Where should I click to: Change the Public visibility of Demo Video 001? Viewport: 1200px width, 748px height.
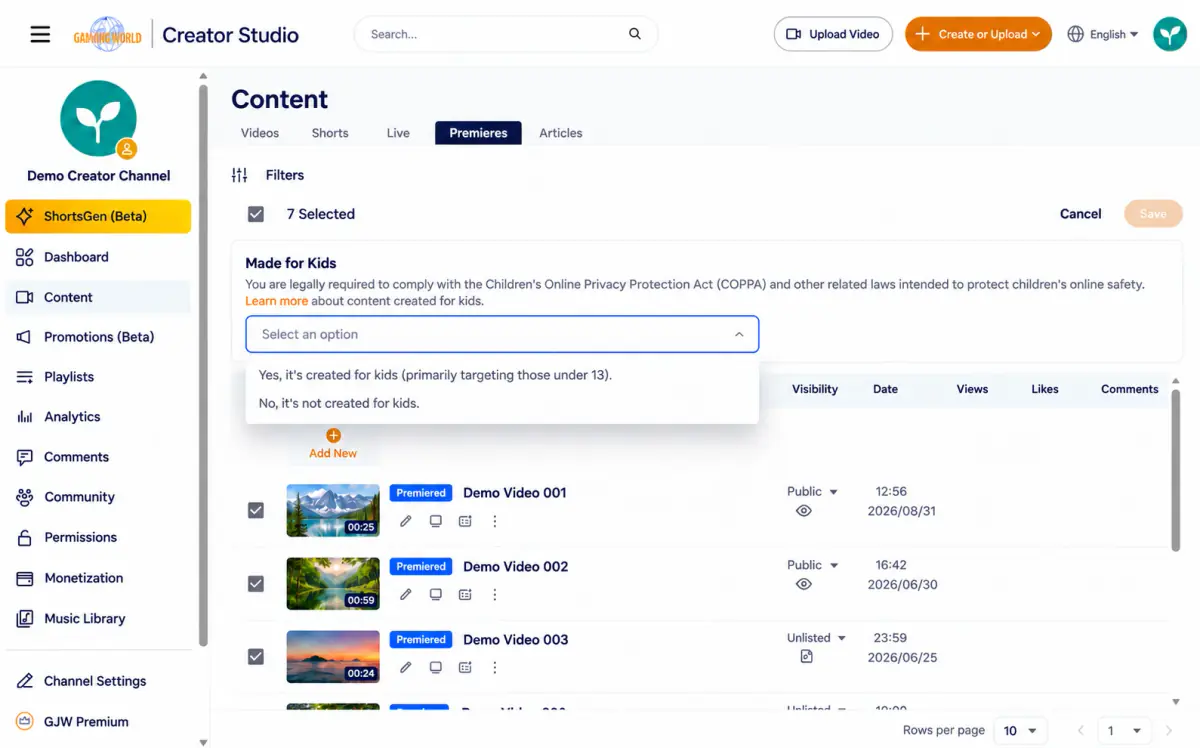tap(812, 491)
